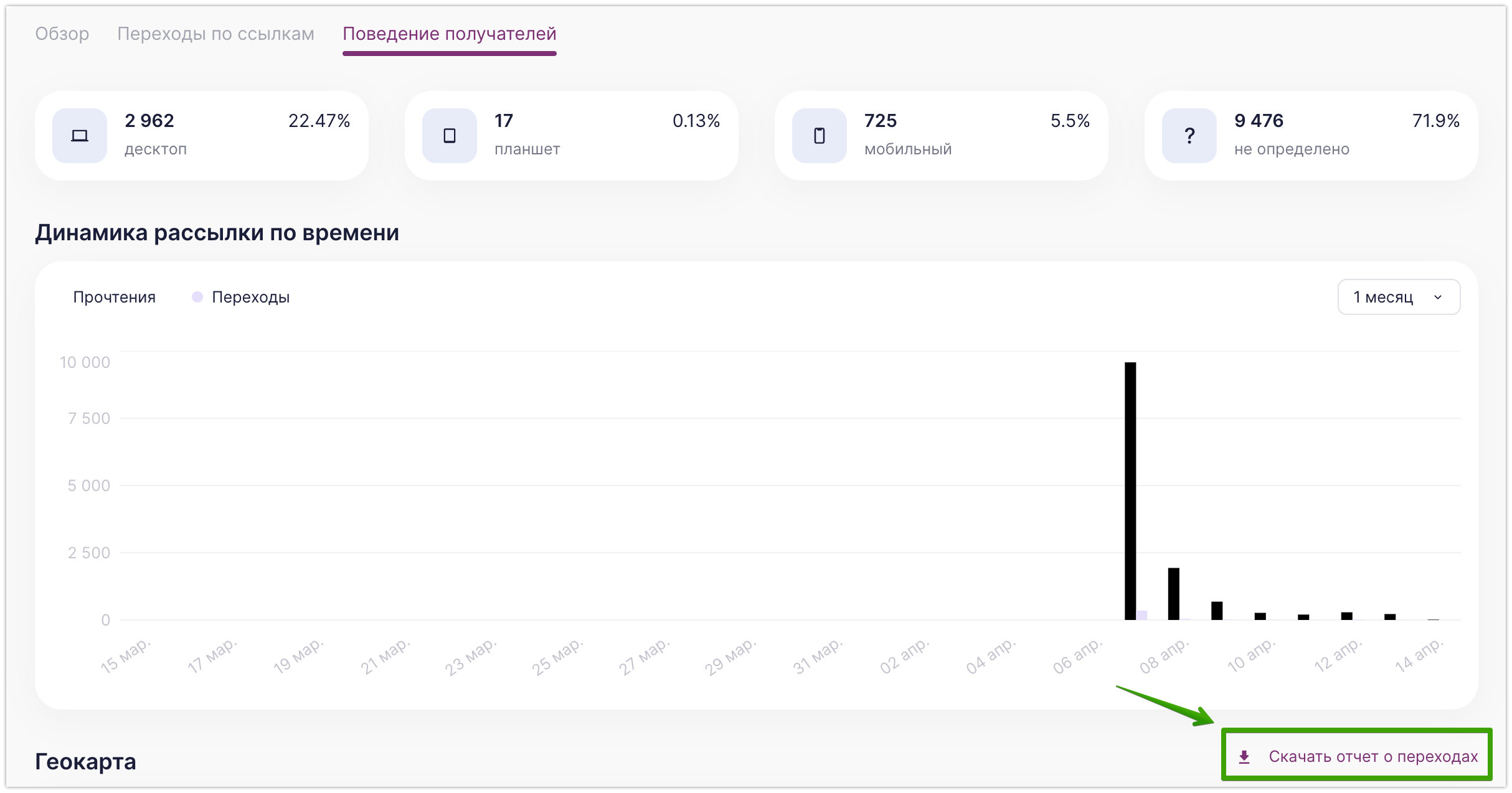Screen dimensions: 1512x793
Task: Click the 0.13% tablet percentage
Action: [696, 121]
